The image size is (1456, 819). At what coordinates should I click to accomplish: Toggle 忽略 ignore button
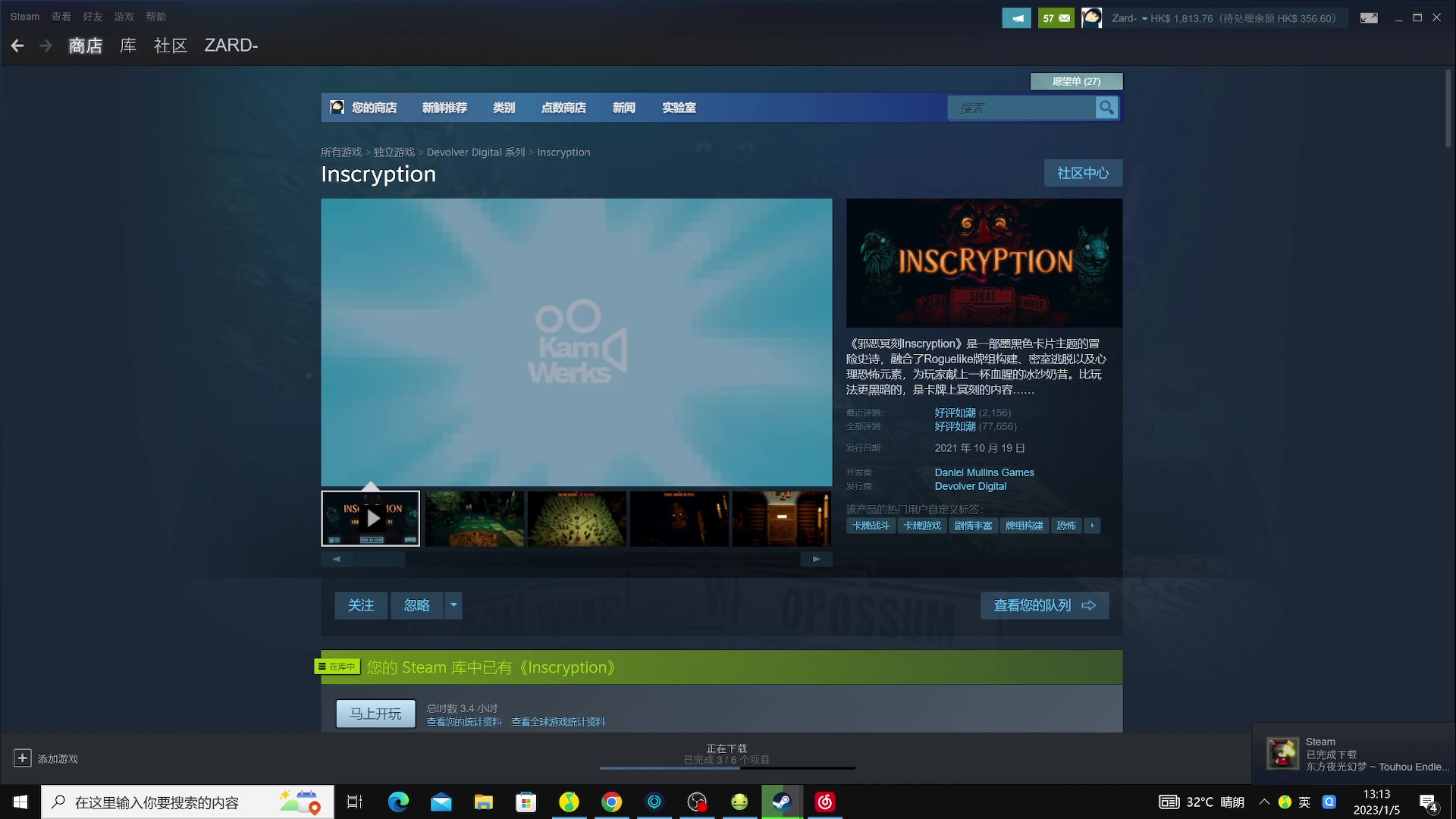point(416,605)
